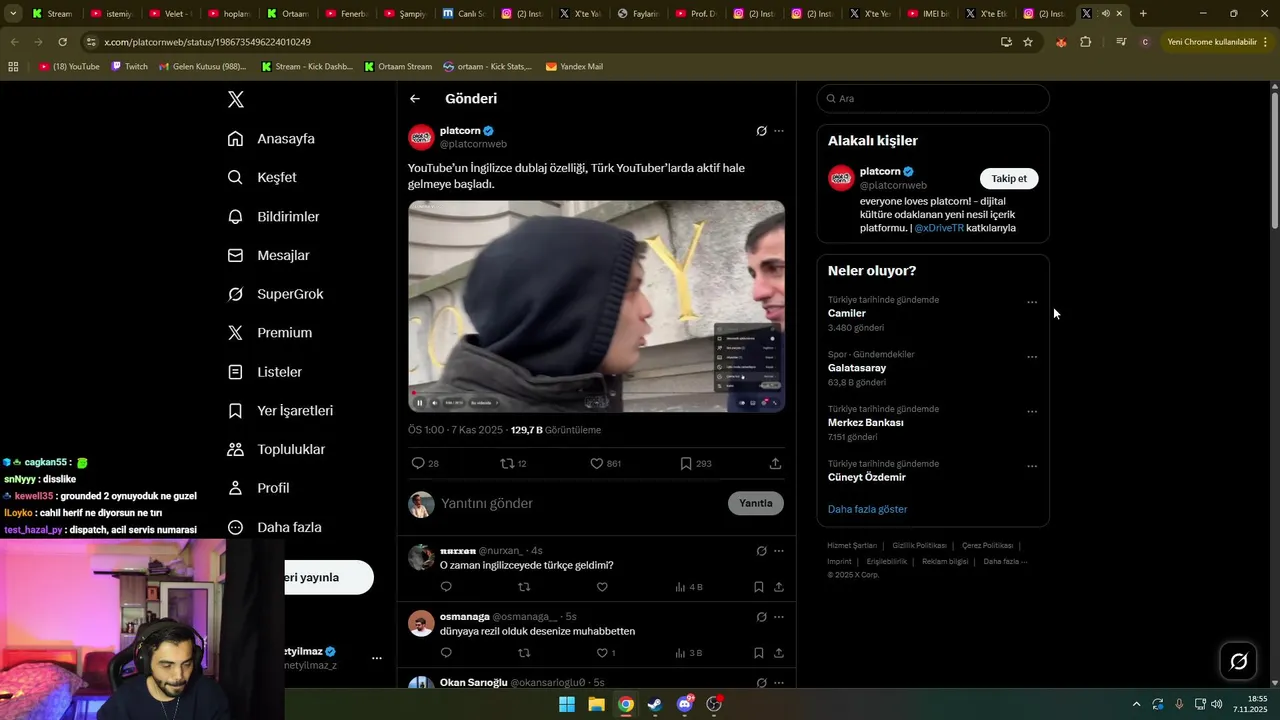
Task: Open new browser tab
Action: pyautogui.click(x=1143, y=14)
